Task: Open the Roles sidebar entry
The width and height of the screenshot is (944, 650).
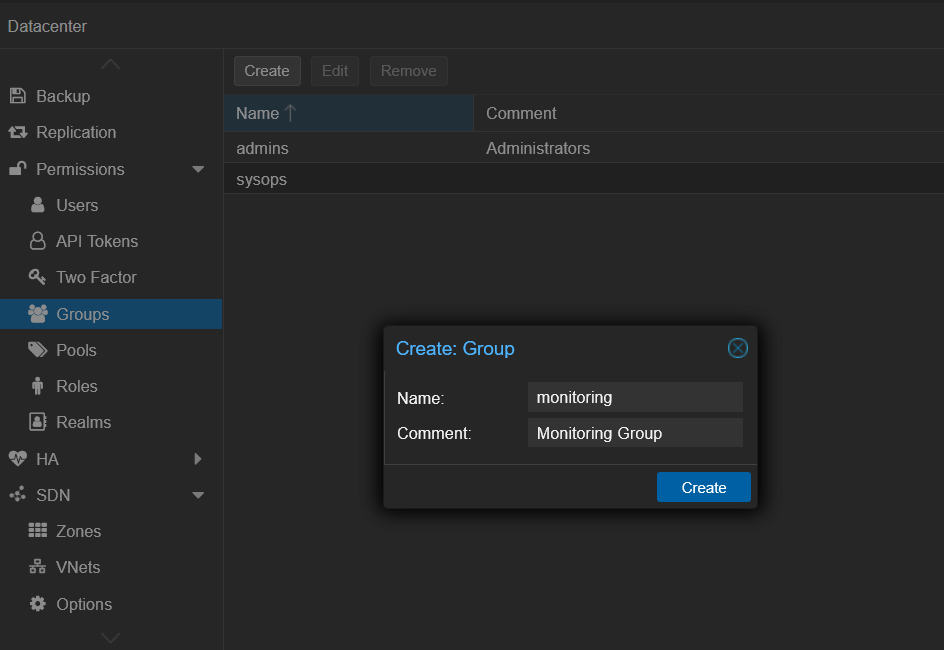Action: [111, 386]
